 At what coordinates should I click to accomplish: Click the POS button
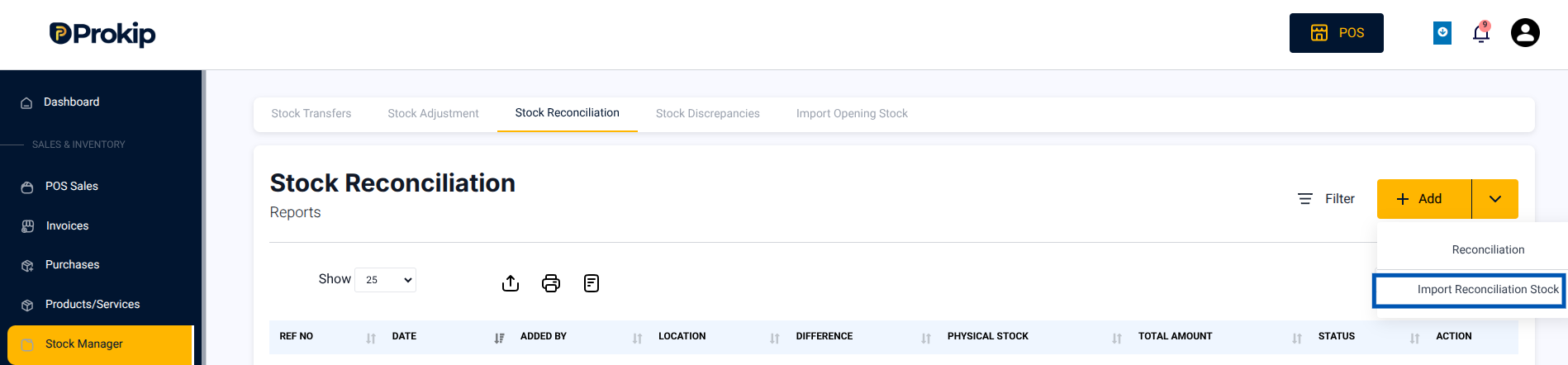pos(1337,33)
